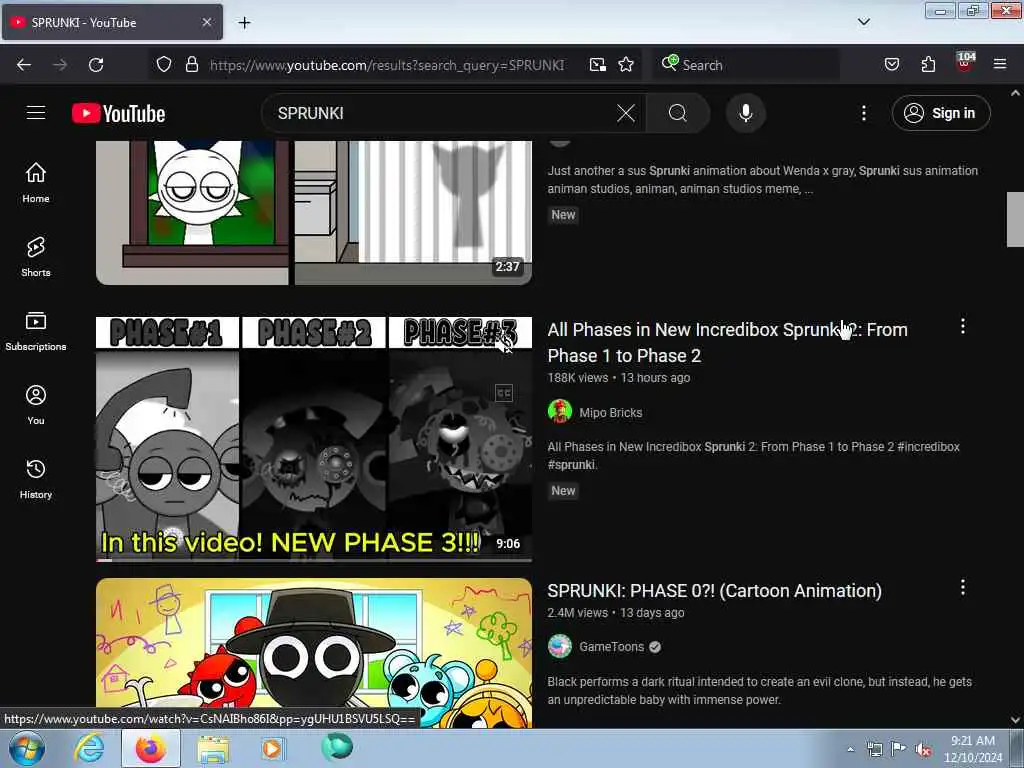Open YouTube settings three-dot menu

pos(863,113)
